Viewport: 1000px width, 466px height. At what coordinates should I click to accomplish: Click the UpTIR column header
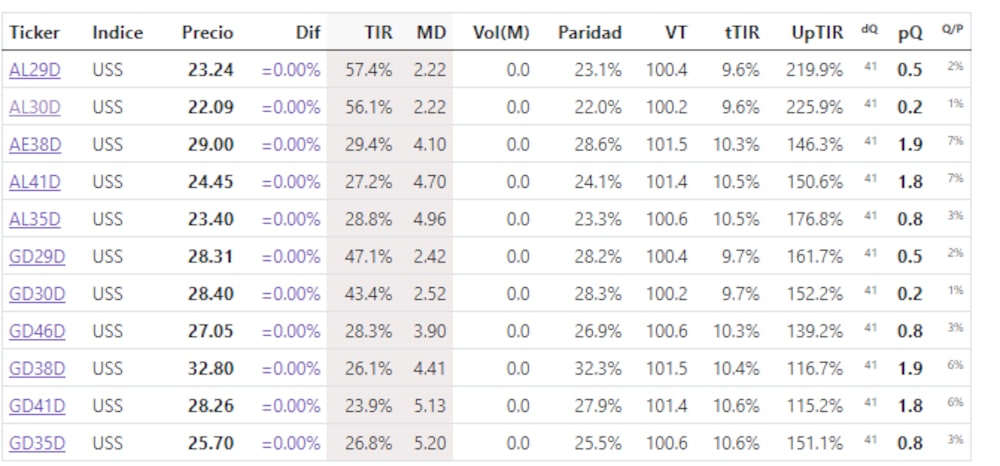click(816, 33)
